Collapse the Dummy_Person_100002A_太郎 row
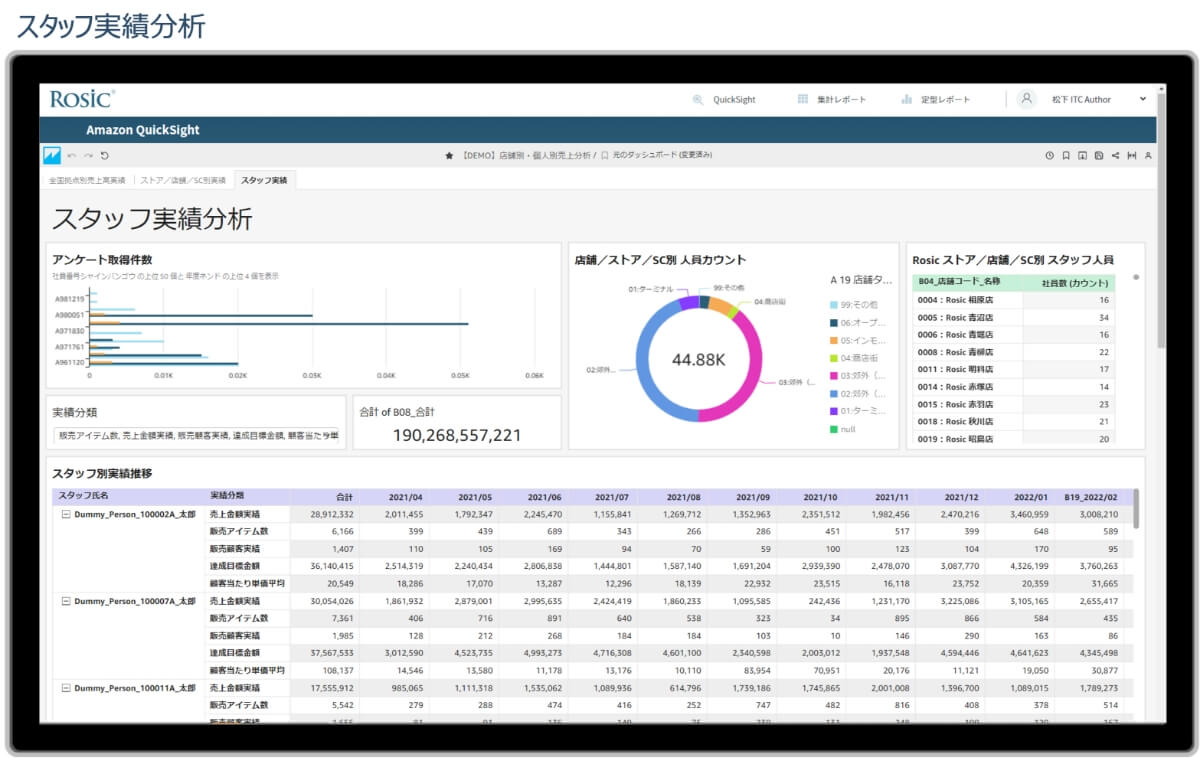The image size is (1200, 758). (66, 514)
